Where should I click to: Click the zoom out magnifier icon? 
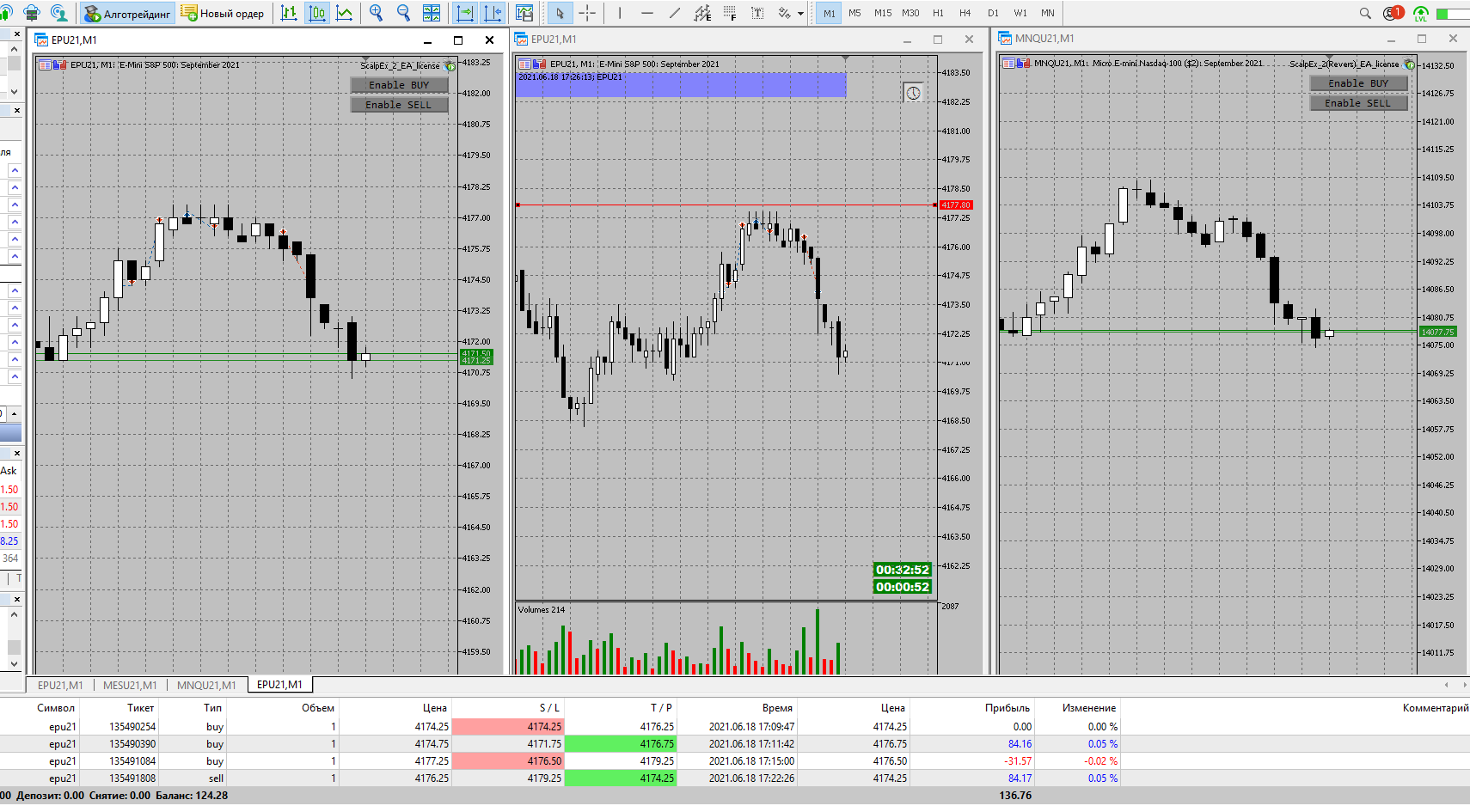[x=403, y=13]
